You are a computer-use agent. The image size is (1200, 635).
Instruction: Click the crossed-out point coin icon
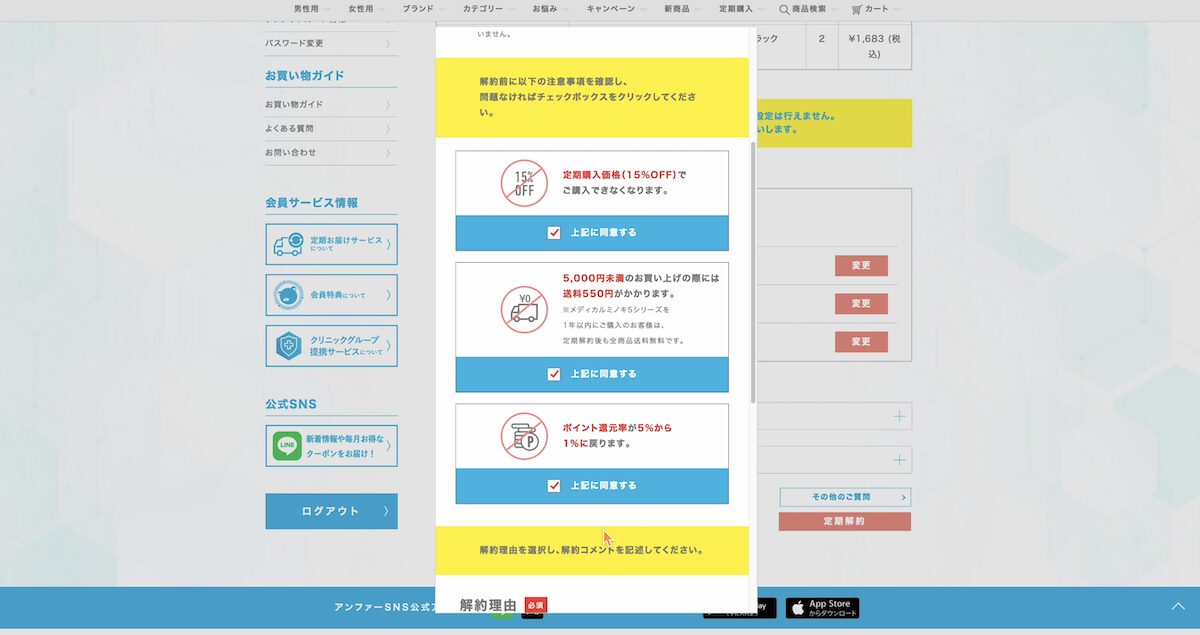(523, 437)
